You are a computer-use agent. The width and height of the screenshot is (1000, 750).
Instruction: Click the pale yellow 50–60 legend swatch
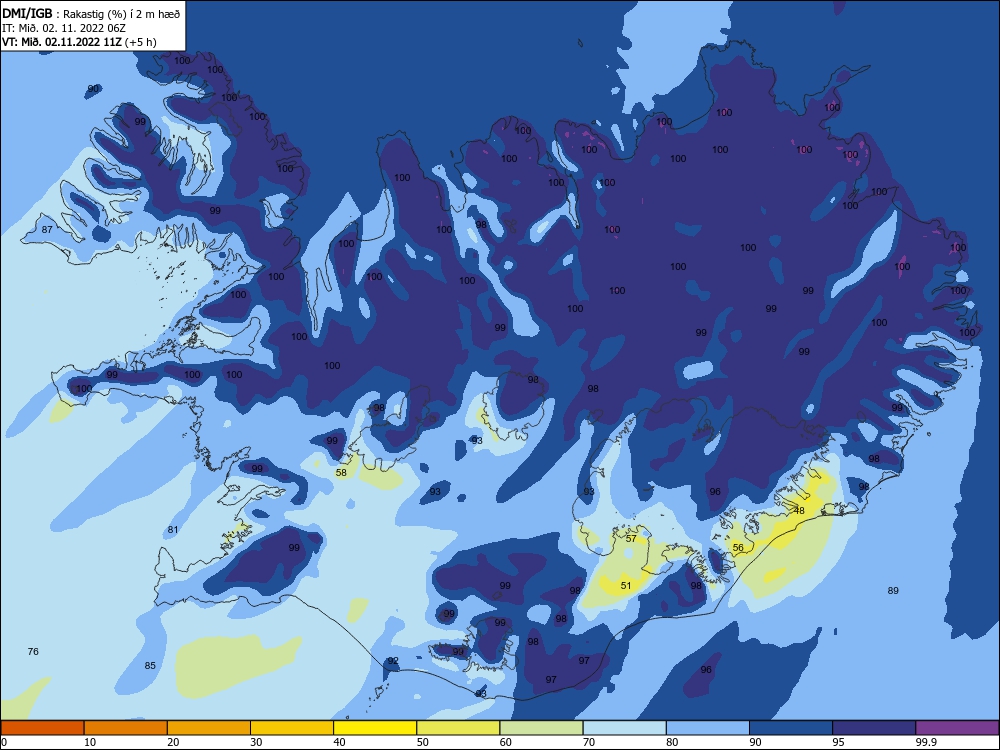pyautogui.click(x=458, y=728)
